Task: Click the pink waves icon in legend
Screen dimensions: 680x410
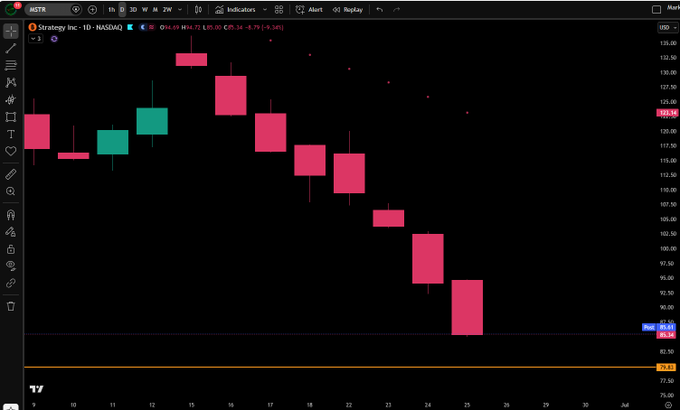Action: click(x=151, y=27)
